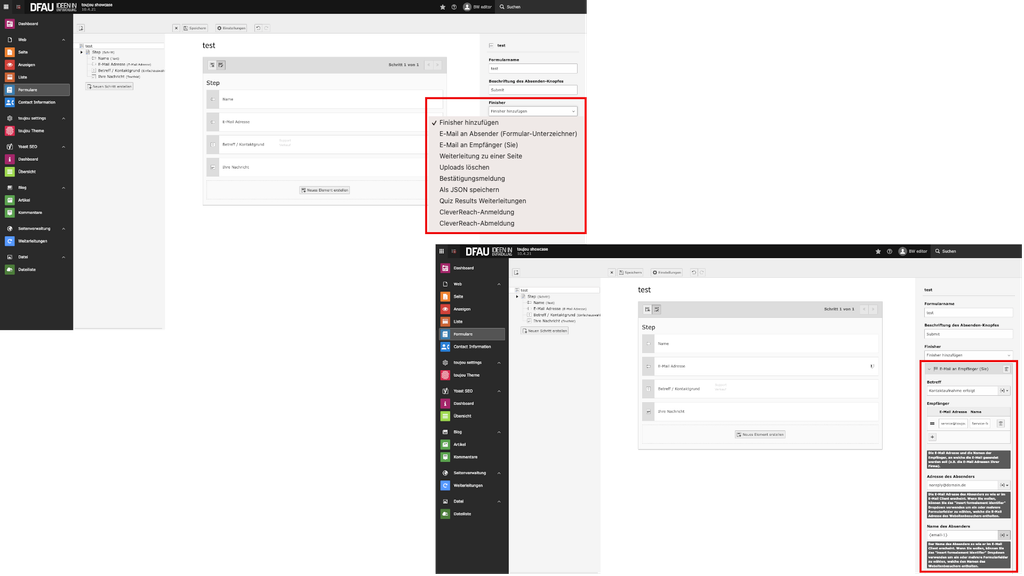Choose CleverReach-Anmeldung finisher option
This screenshot has height=576, width=1024.
(x=476, y=212)
